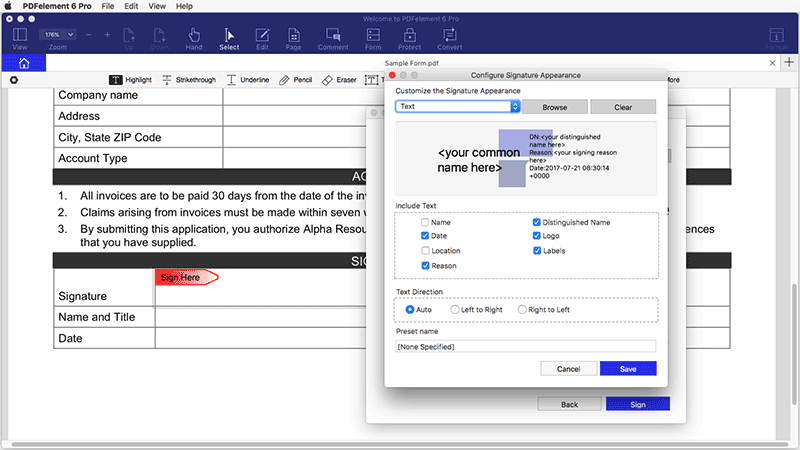The width and height of the screenshot is (800, 450).
Task: Click the Clear button
Action: 623,107
